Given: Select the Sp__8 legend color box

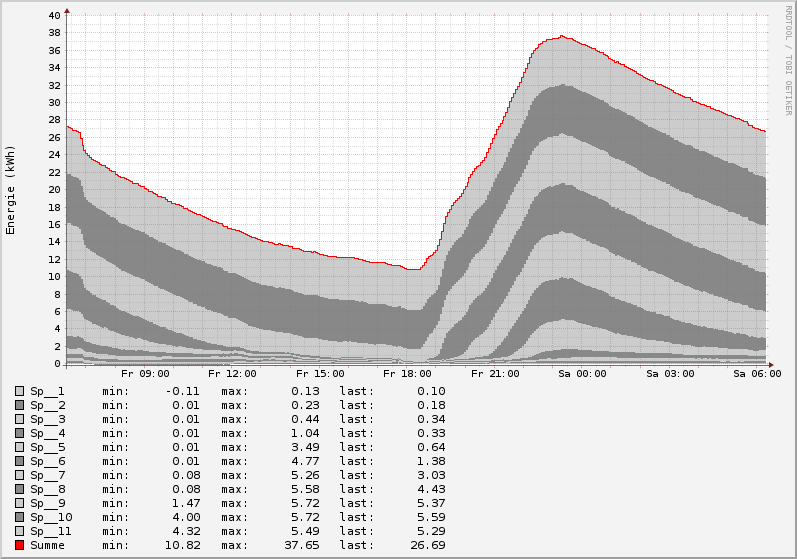Looking at the screenshot, I should pos(19,489).
